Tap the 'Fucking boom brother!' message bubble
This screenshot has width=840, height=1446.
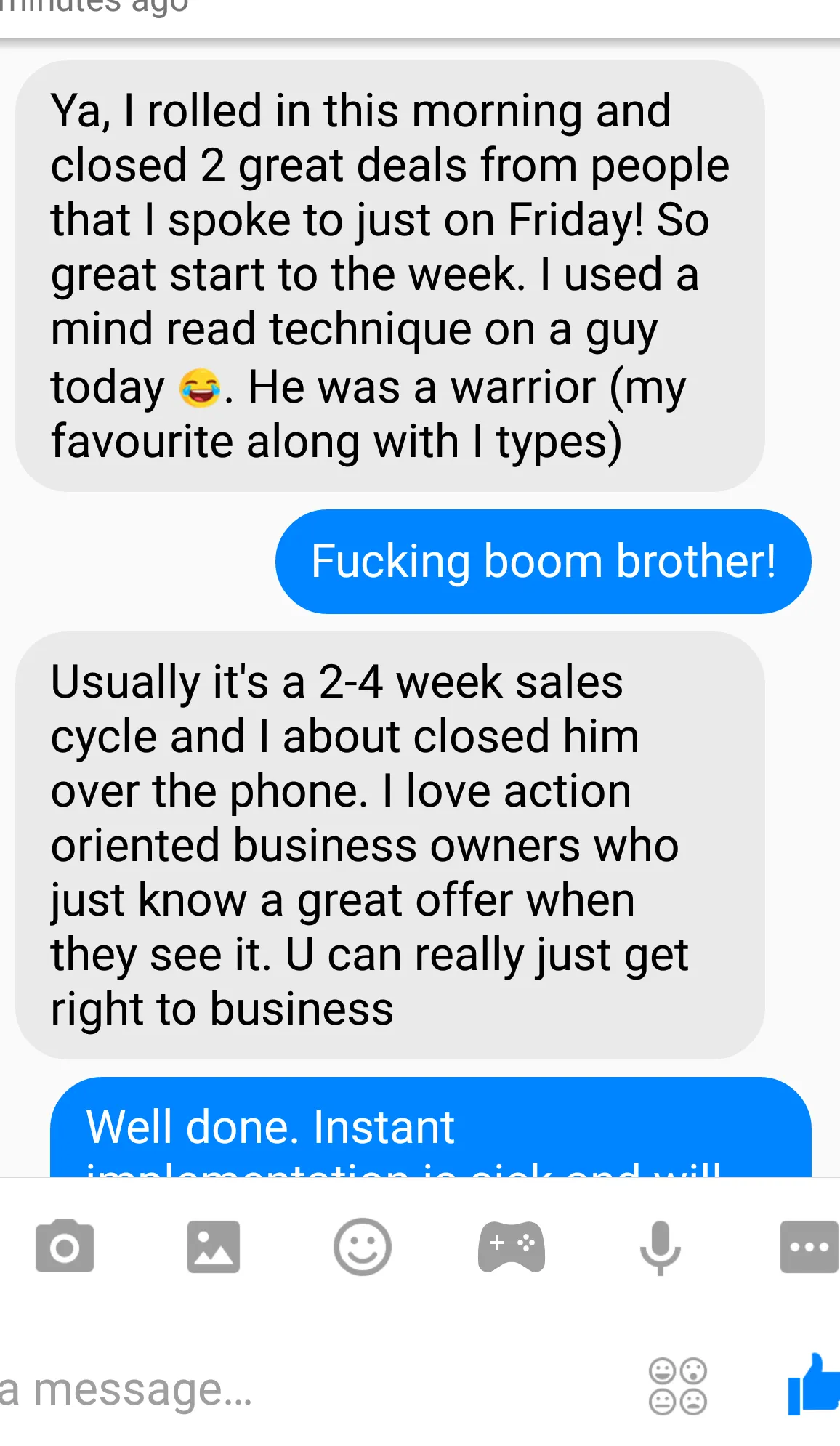coord(543,562)
